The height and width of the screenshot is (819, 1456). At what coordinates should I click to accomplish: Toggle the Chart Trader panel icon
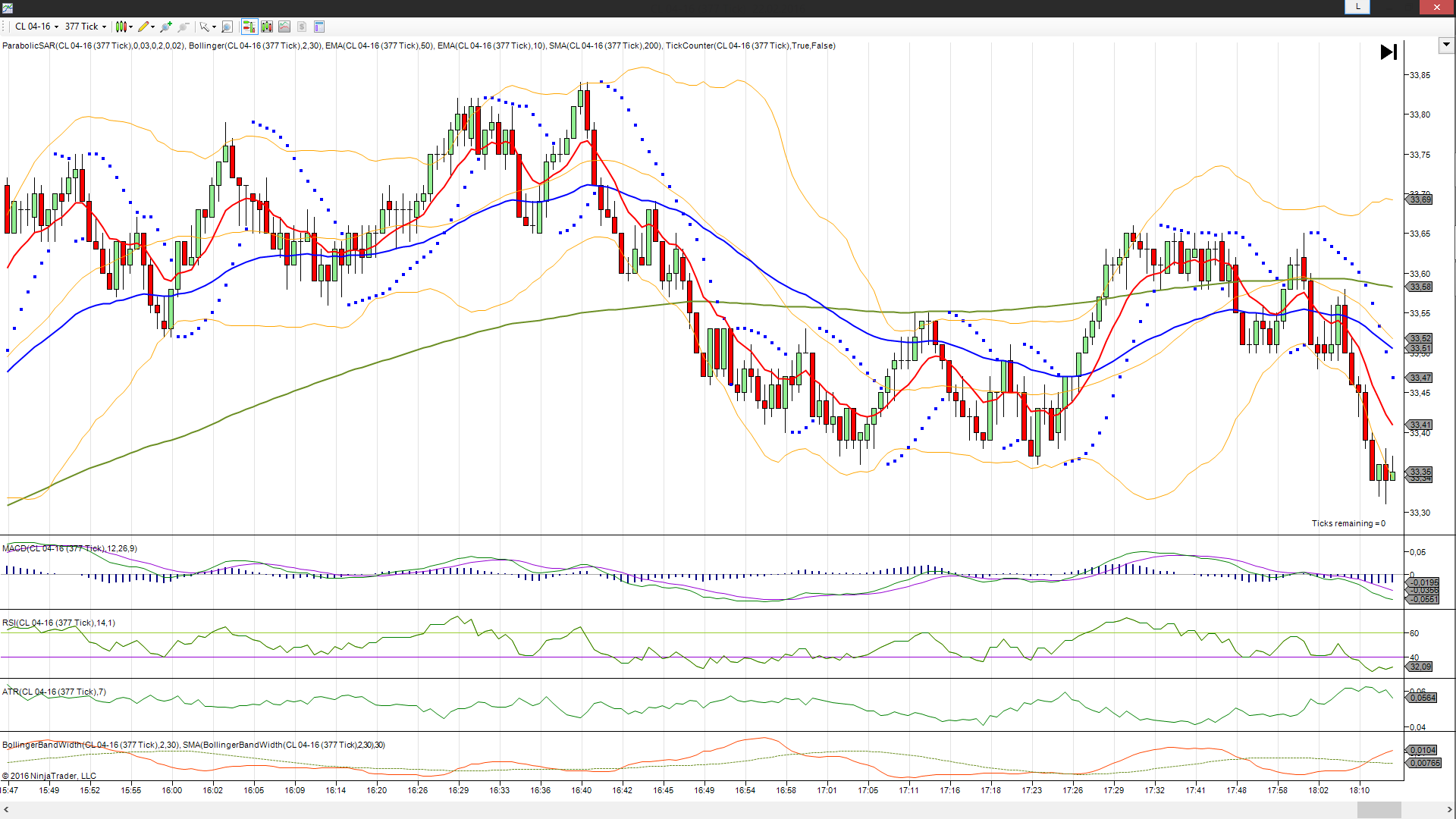pos(249,27)
